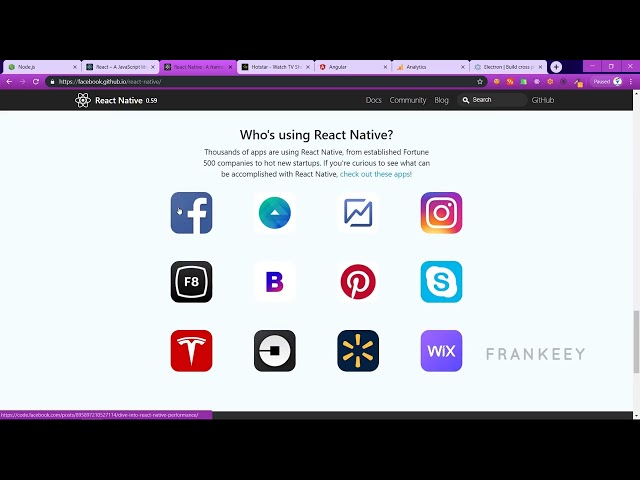Click the 'Who's using React Native?' heading
The height and width of the screenshot is (480, 640).
(316, 135)
